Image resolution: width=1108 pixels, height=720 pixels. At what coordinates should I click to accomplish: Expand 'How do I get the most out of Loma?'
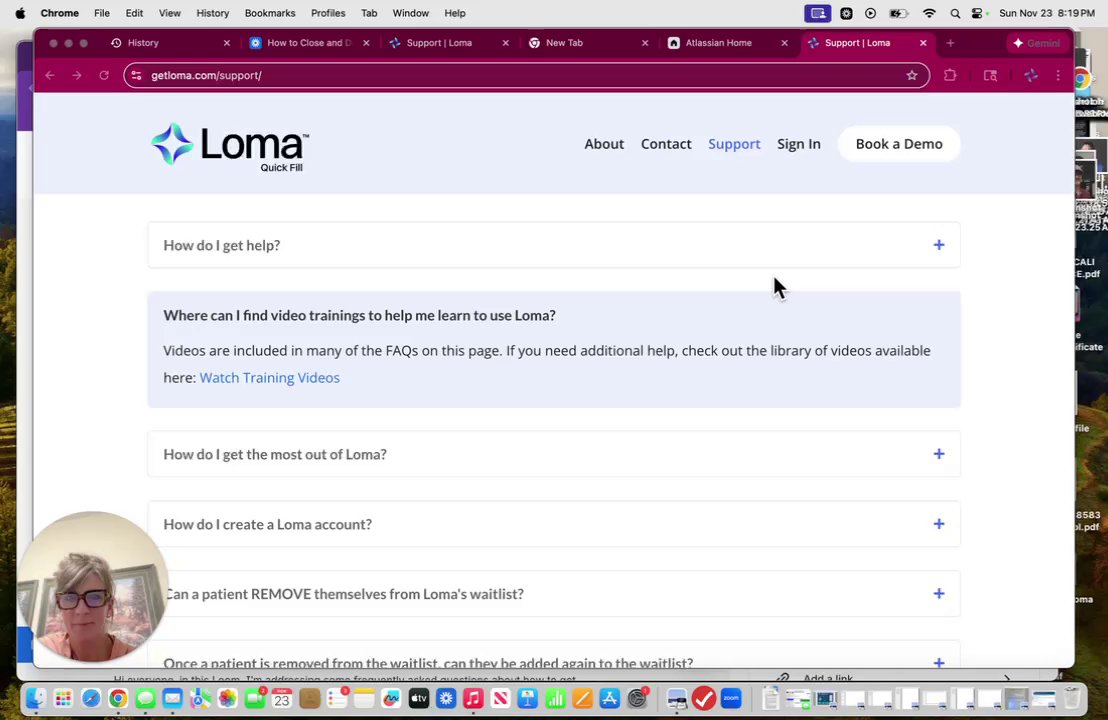point(554,454)
